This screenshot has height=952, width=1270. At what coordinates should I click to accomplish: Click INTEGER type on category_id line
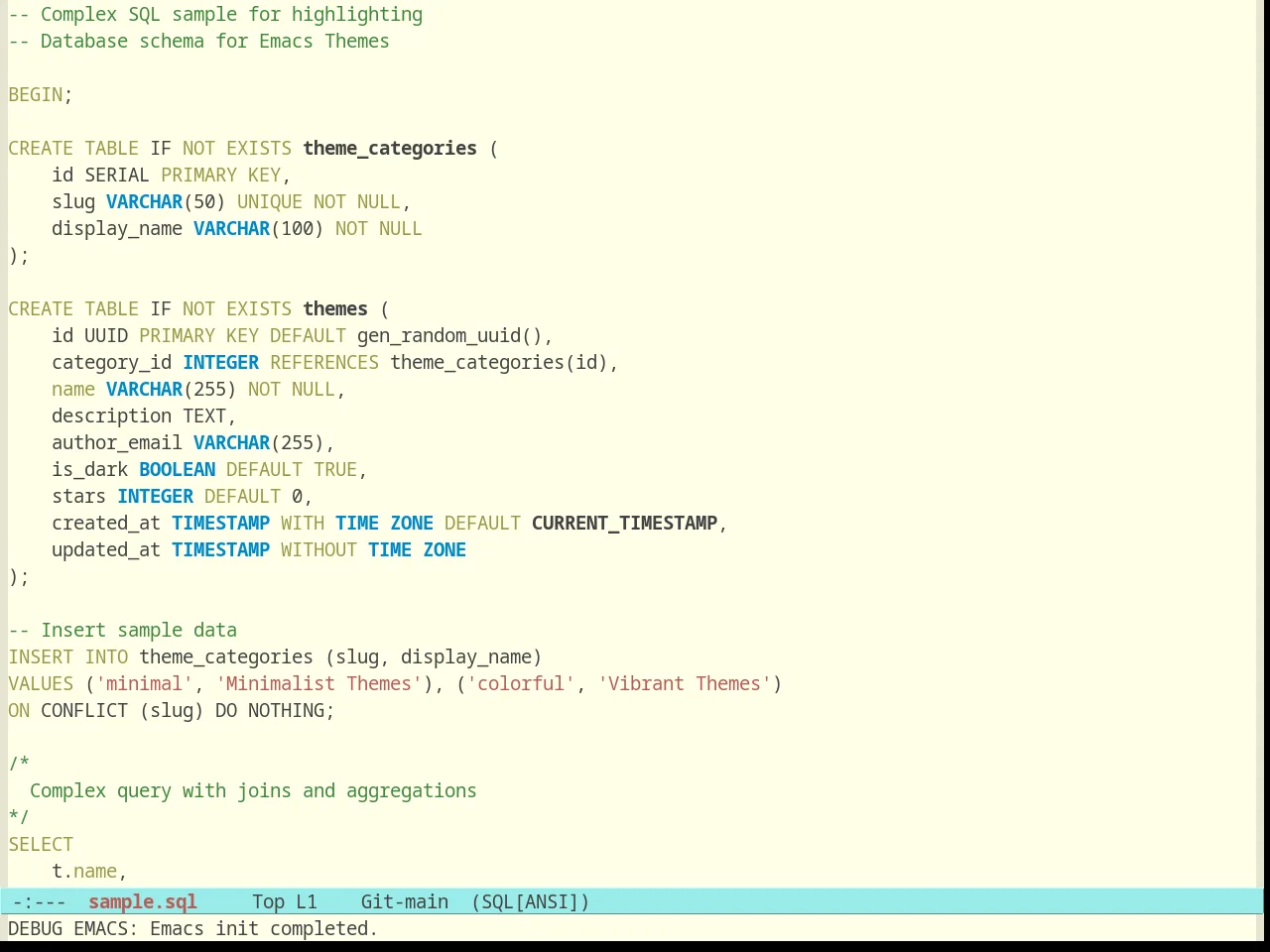pos(220,362)
